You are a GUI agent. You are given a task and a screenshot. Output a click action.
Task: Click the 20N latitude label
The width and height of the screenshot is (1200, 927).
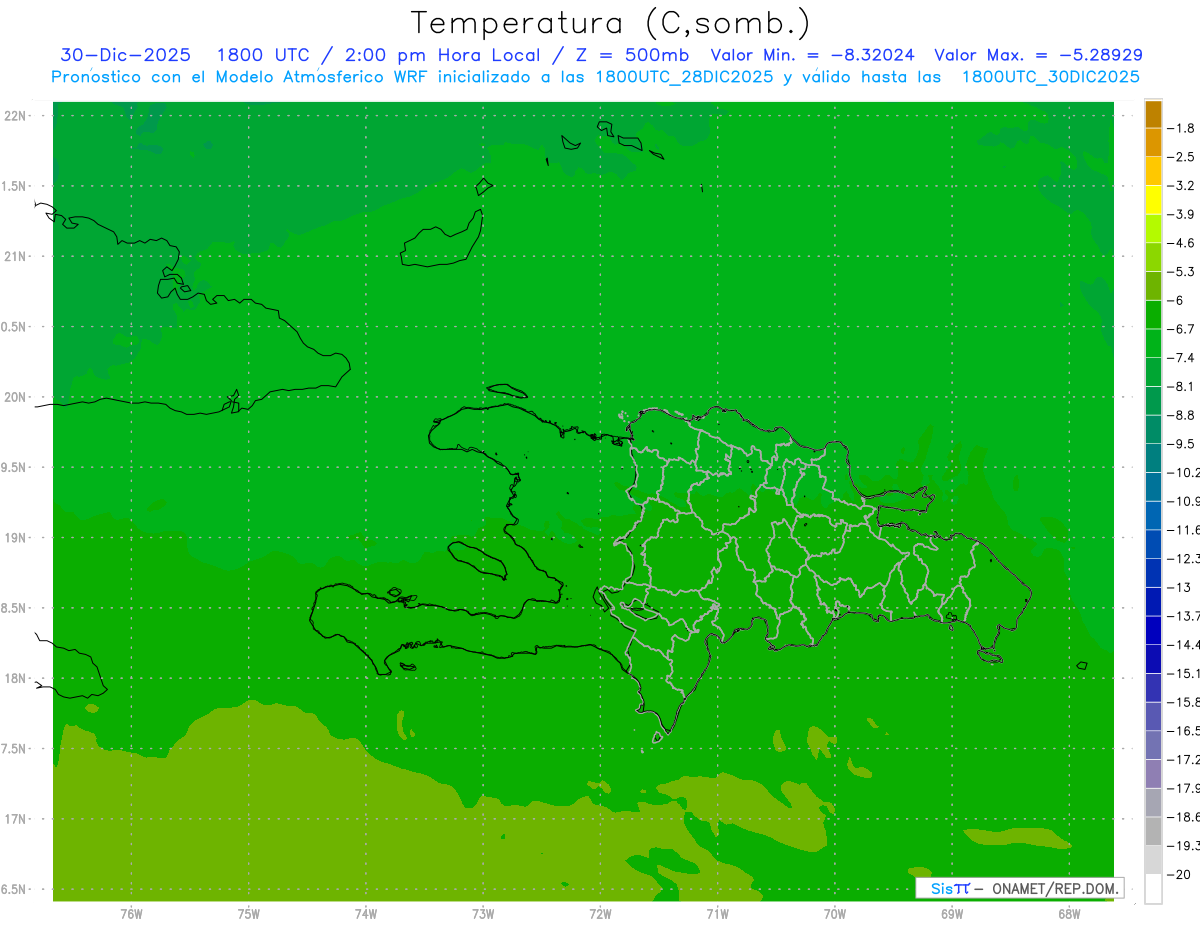[16, 397]
